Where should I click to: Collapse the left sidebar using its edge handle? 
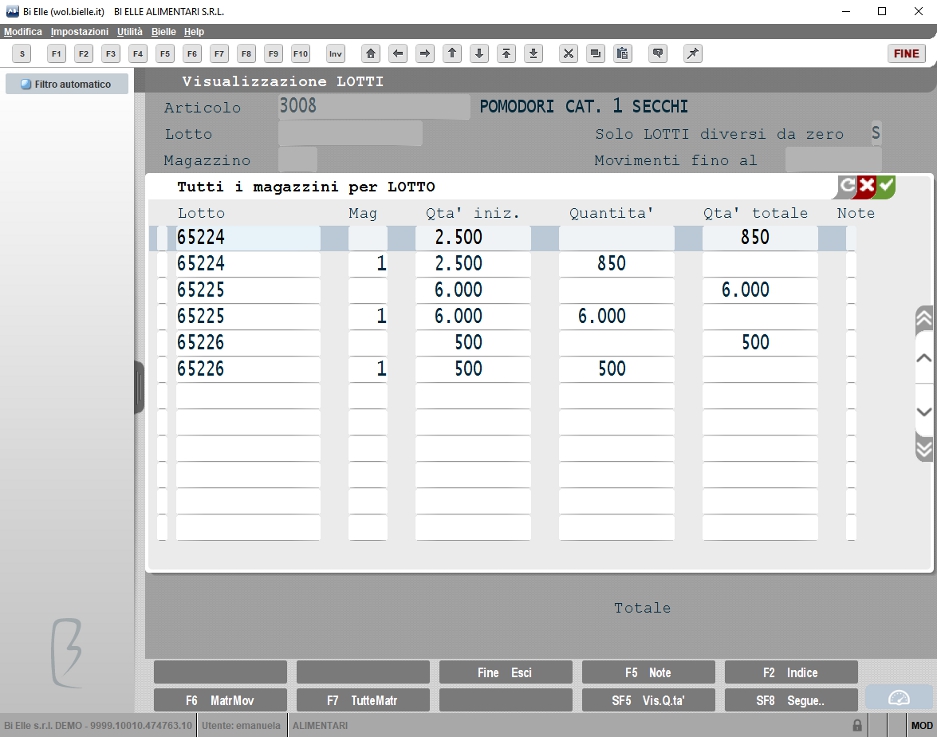tap(139, 387)
